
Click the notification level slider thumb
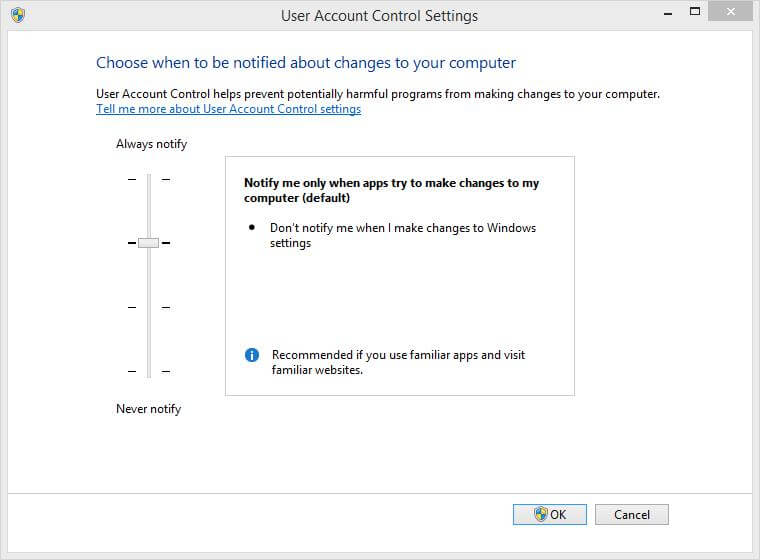tap(148, 243)
